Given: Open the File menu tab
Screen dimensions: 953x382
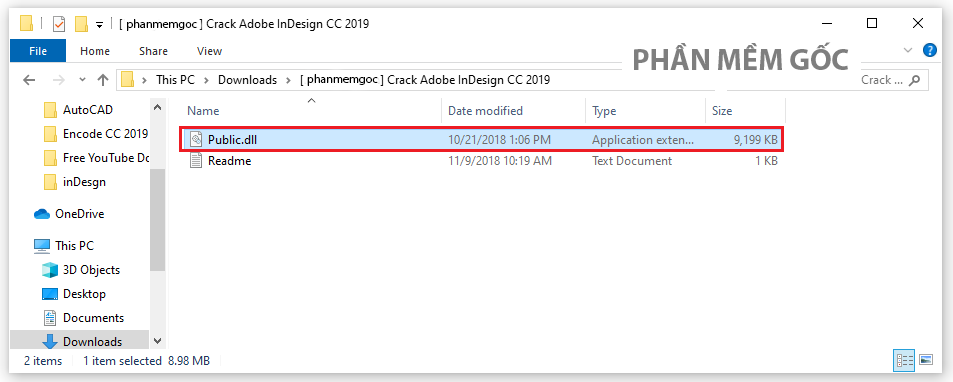Looking at the screenshot, I should (x=38, y=51).
